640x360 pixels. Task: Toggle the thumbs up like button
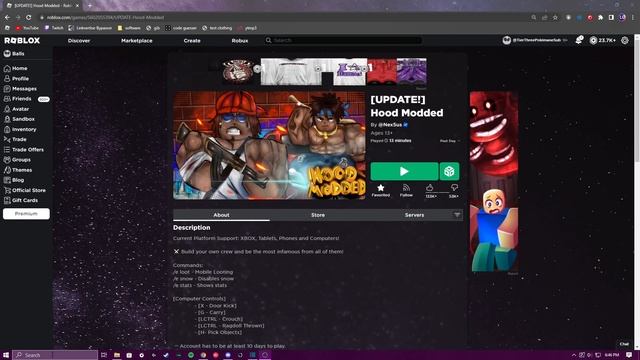(429, 187)
